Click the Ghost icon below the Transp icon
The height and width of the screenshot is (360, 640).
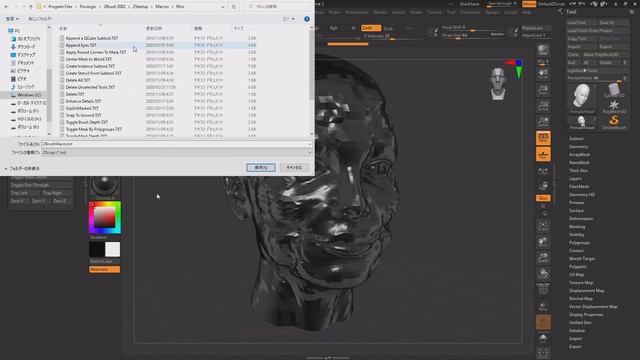[x=543, y=322]
